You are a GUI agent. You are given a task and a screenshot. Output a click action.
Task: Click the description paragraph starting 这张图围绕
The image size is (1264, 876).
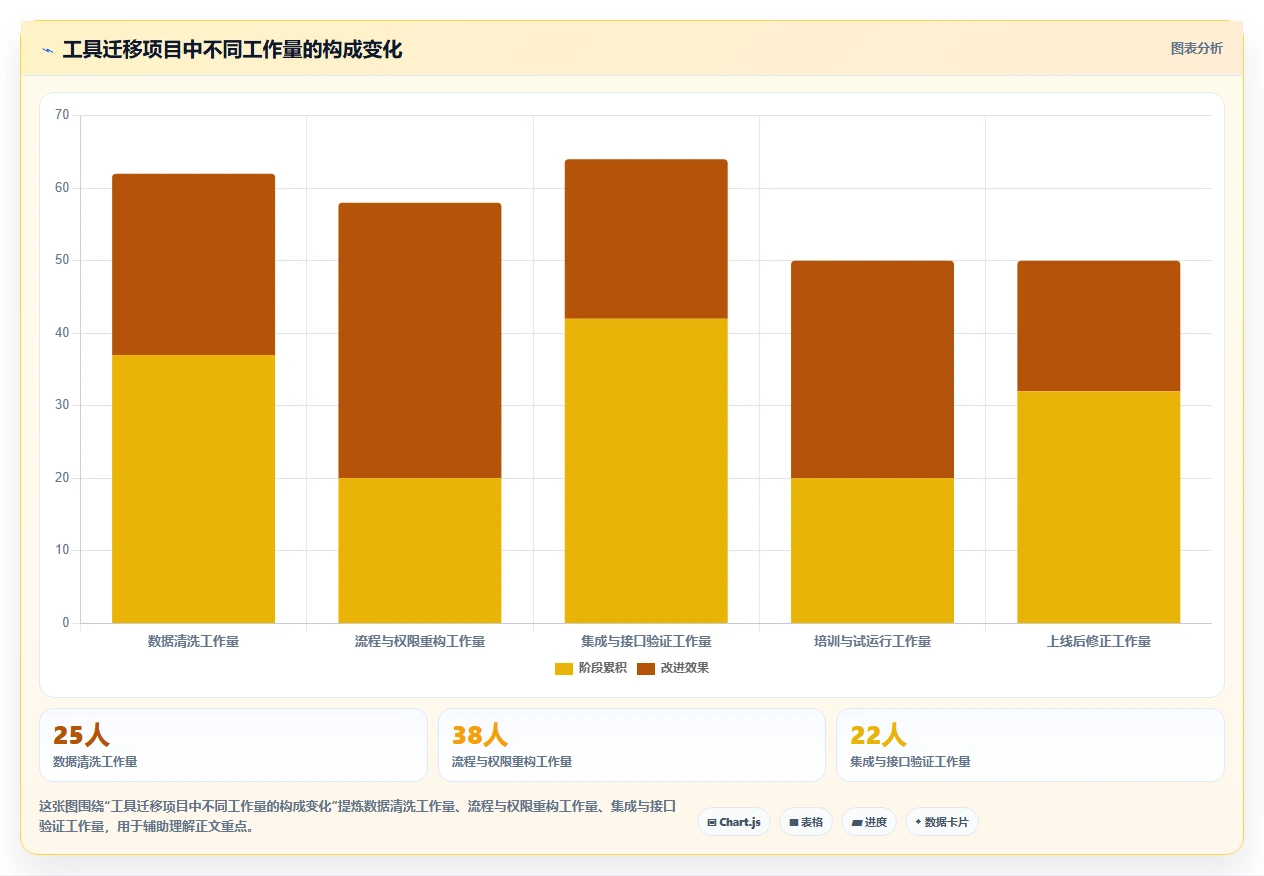click(x=359, y=816)
